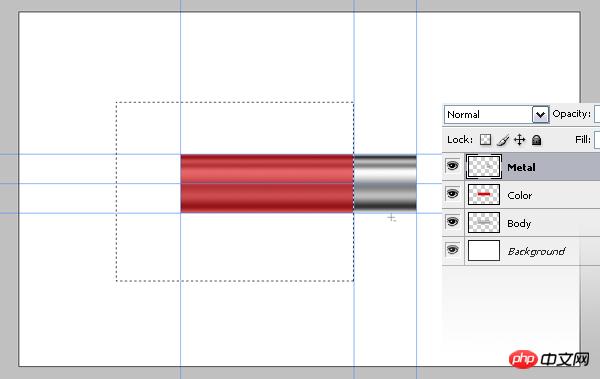Select the Metal layer thumbnail

click(484, 167)
